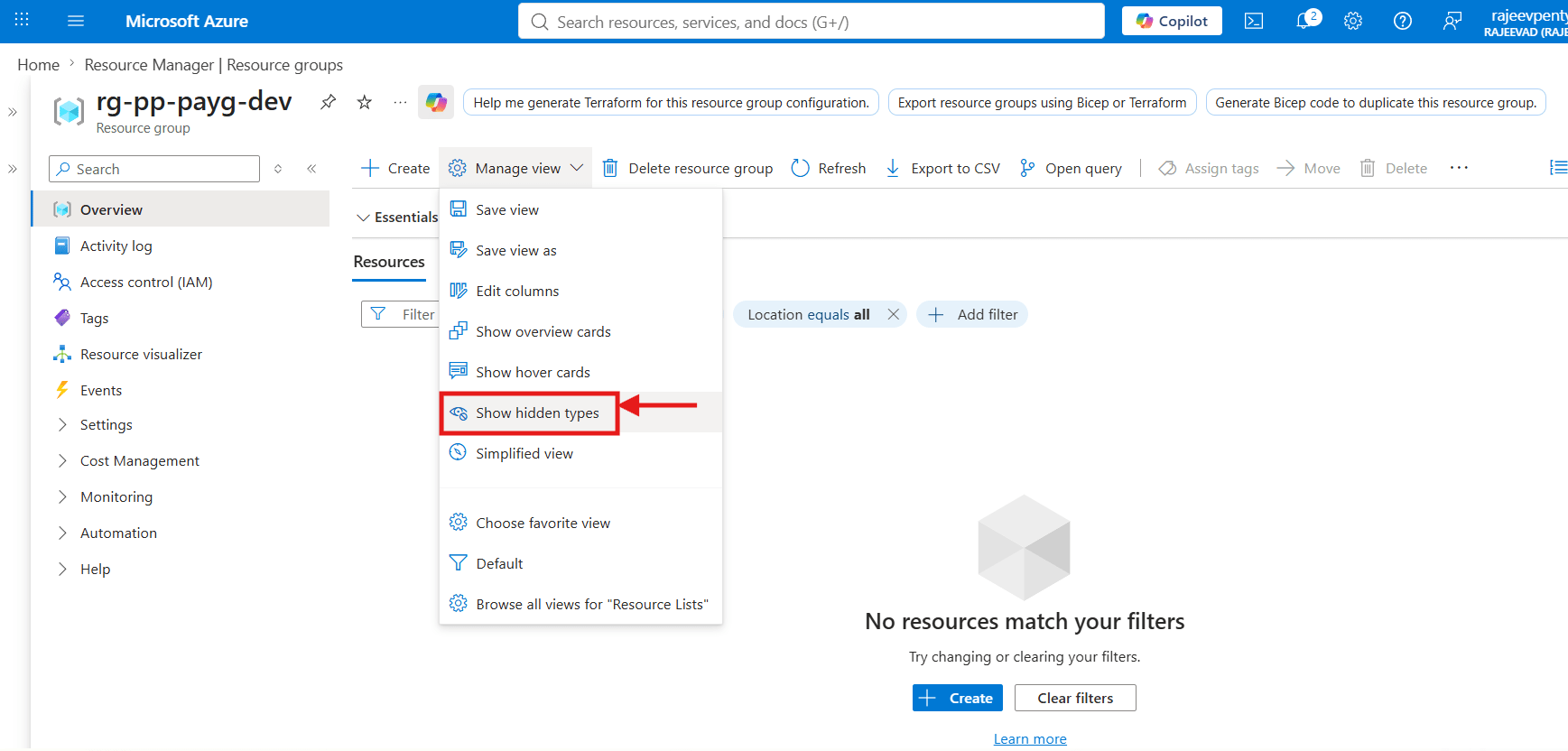The width and height of the screenshot is (1568, 751).
Task: Click the blue Create button
Action: (958, 698)
